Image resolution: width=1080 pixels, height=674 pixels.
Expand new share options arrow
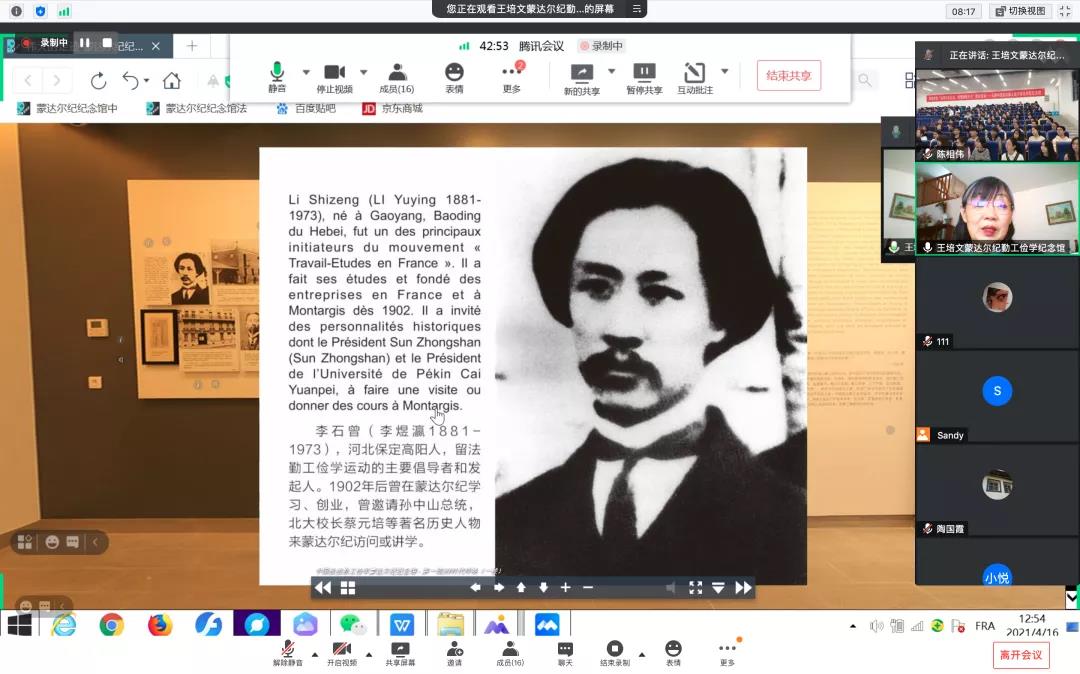[x=611, y=72]
